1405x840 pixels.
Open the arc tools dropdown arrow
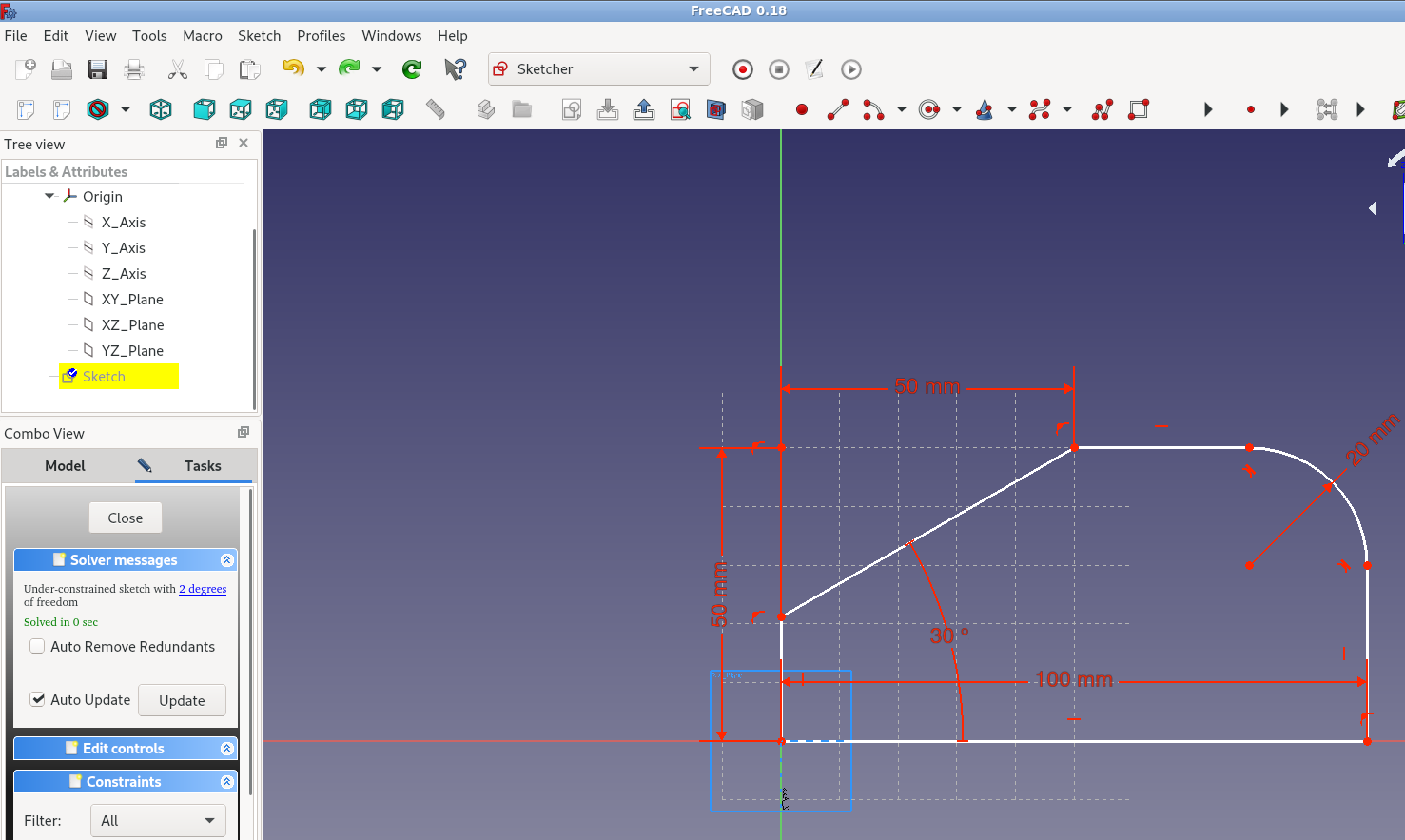coord(902,109)
